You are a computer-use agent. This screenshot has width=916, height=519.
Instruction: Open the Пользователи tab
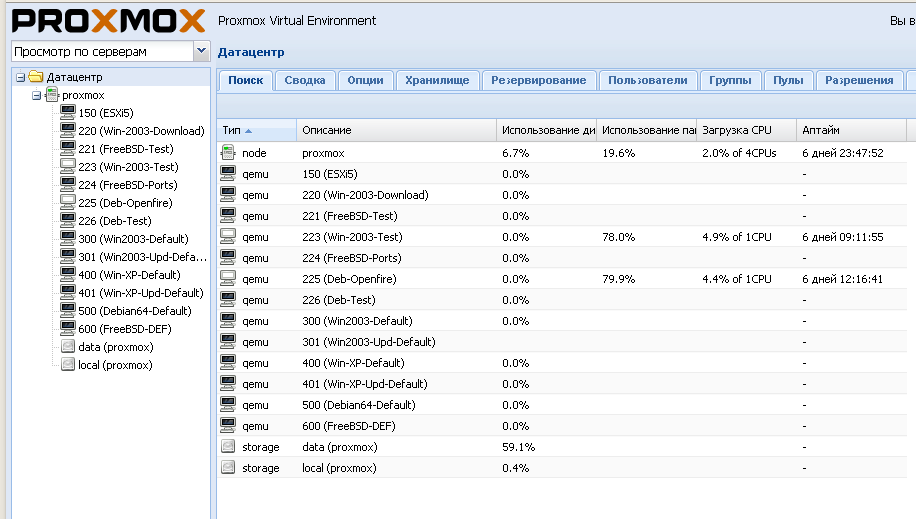pyautogui.click(x=647, y=80)
